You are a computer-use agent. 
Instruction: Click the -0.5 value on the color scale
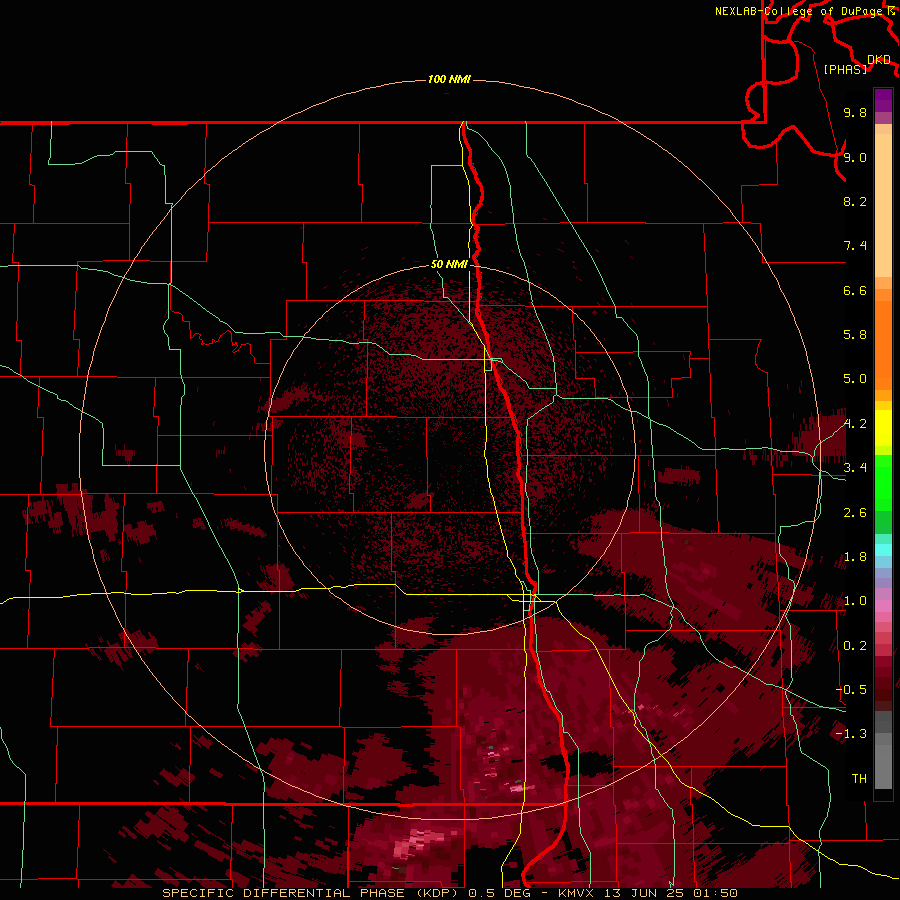click(x=851, y=690)
